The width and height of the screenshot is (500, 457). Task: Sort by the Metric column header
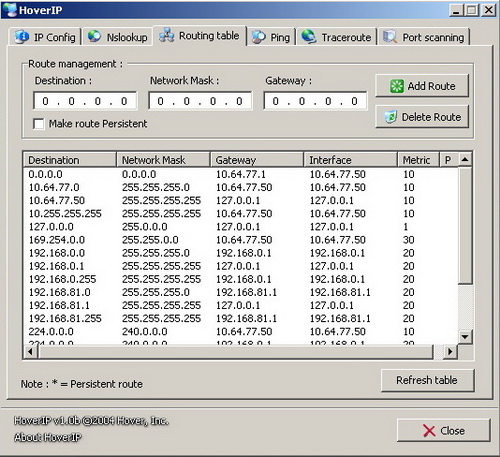(418, 160)
